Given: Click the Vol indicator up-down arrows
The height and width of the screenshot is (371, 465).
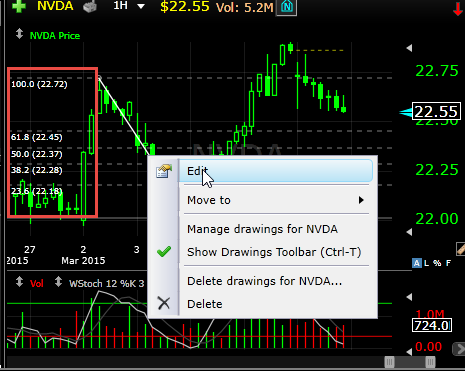Looking at the screenshot, I should tap(19, 282).
